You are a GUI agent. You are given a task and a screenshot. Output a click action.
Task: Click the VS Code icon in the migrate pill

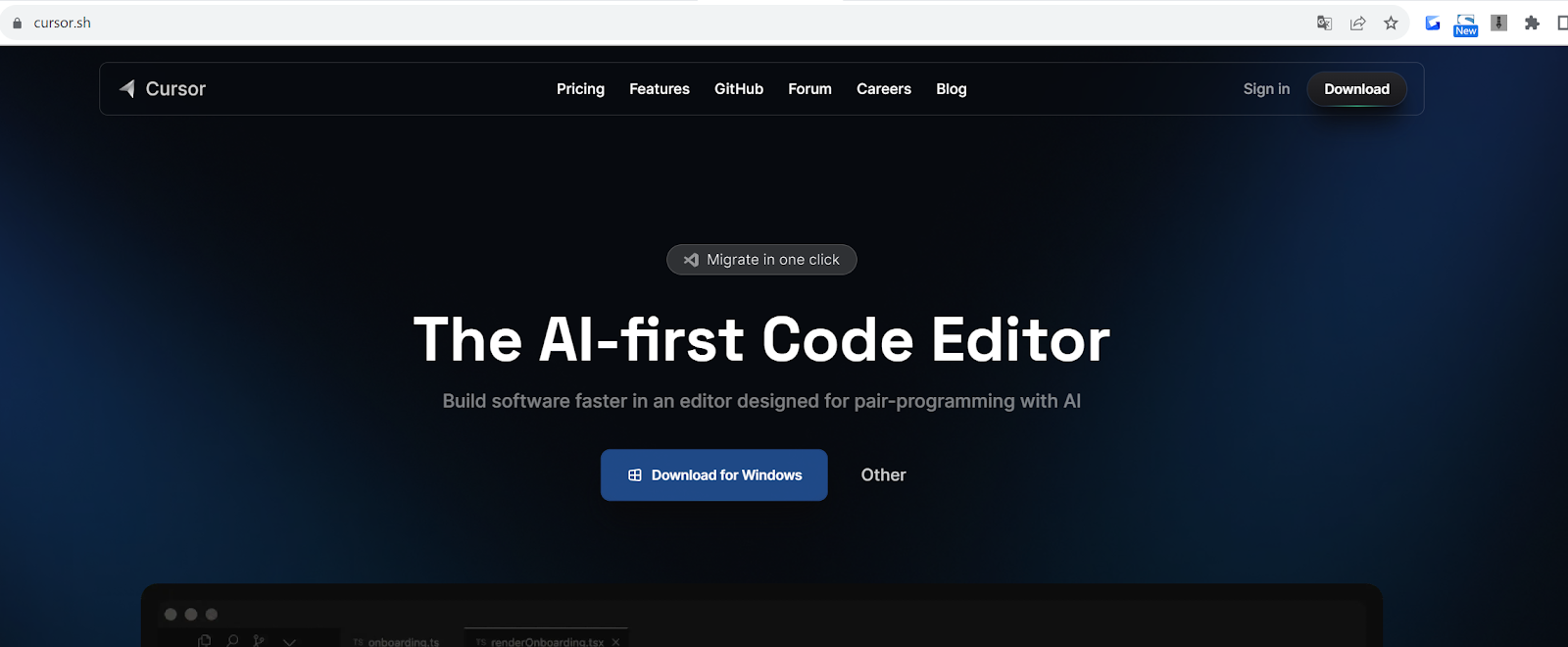coord(691,260)
